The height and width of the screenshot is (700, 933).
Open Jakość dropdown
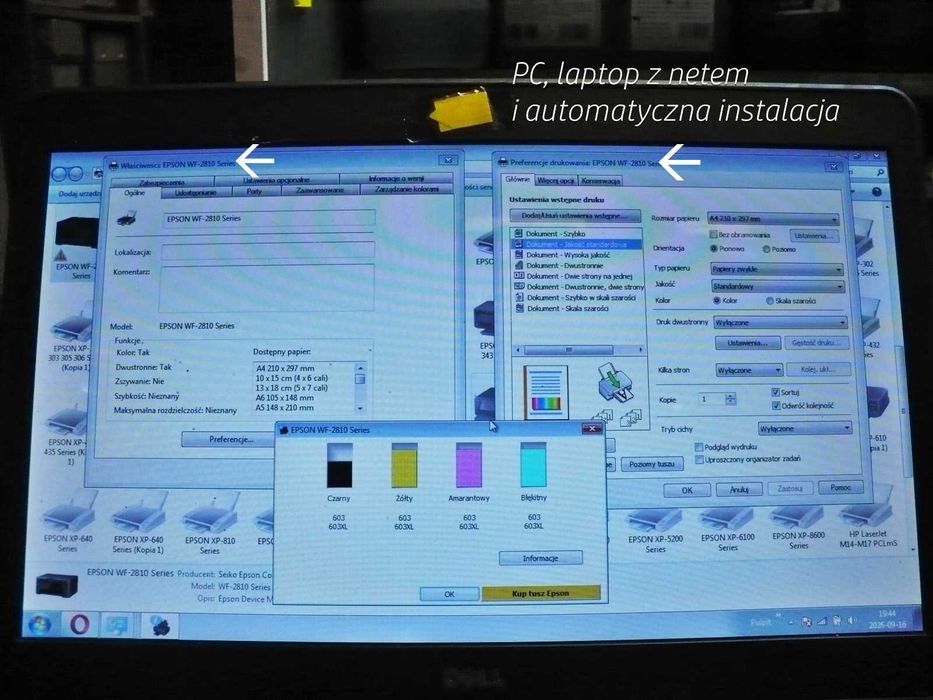click(778, 286)
